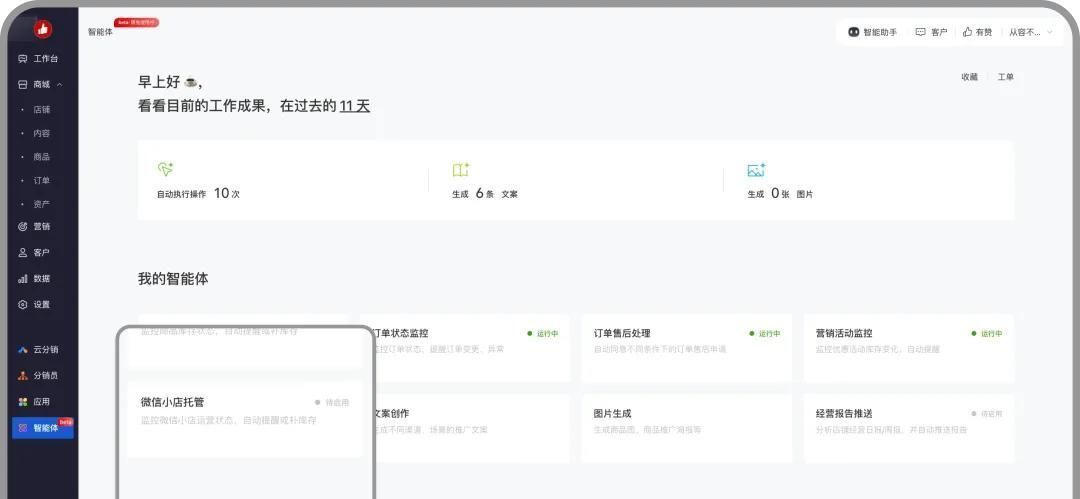Click the 生成 0张 图片 statistic
1080x499 pixels.
(780, 194)
